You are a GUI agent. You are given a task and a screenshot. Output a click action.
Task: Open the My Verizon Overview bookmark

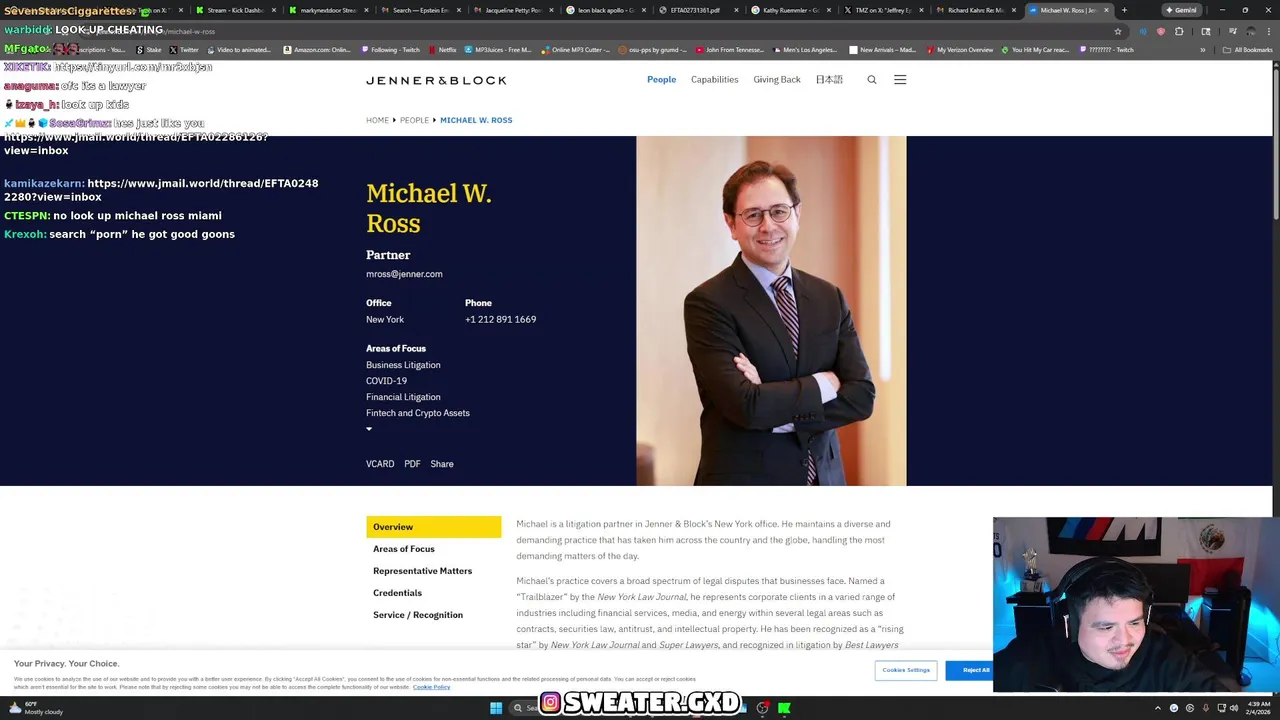[960, 50]
